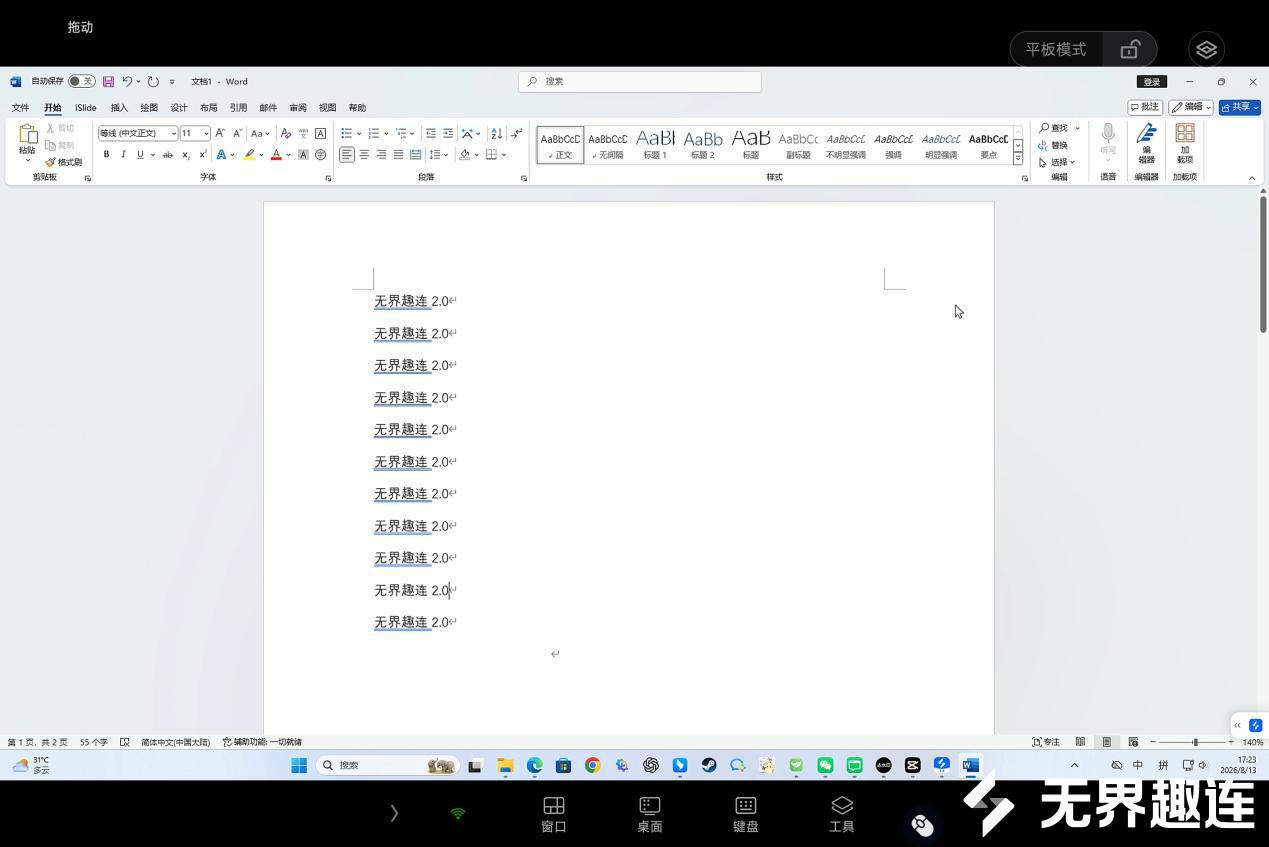Apply character border with the boxed A icon

[320, 133]
